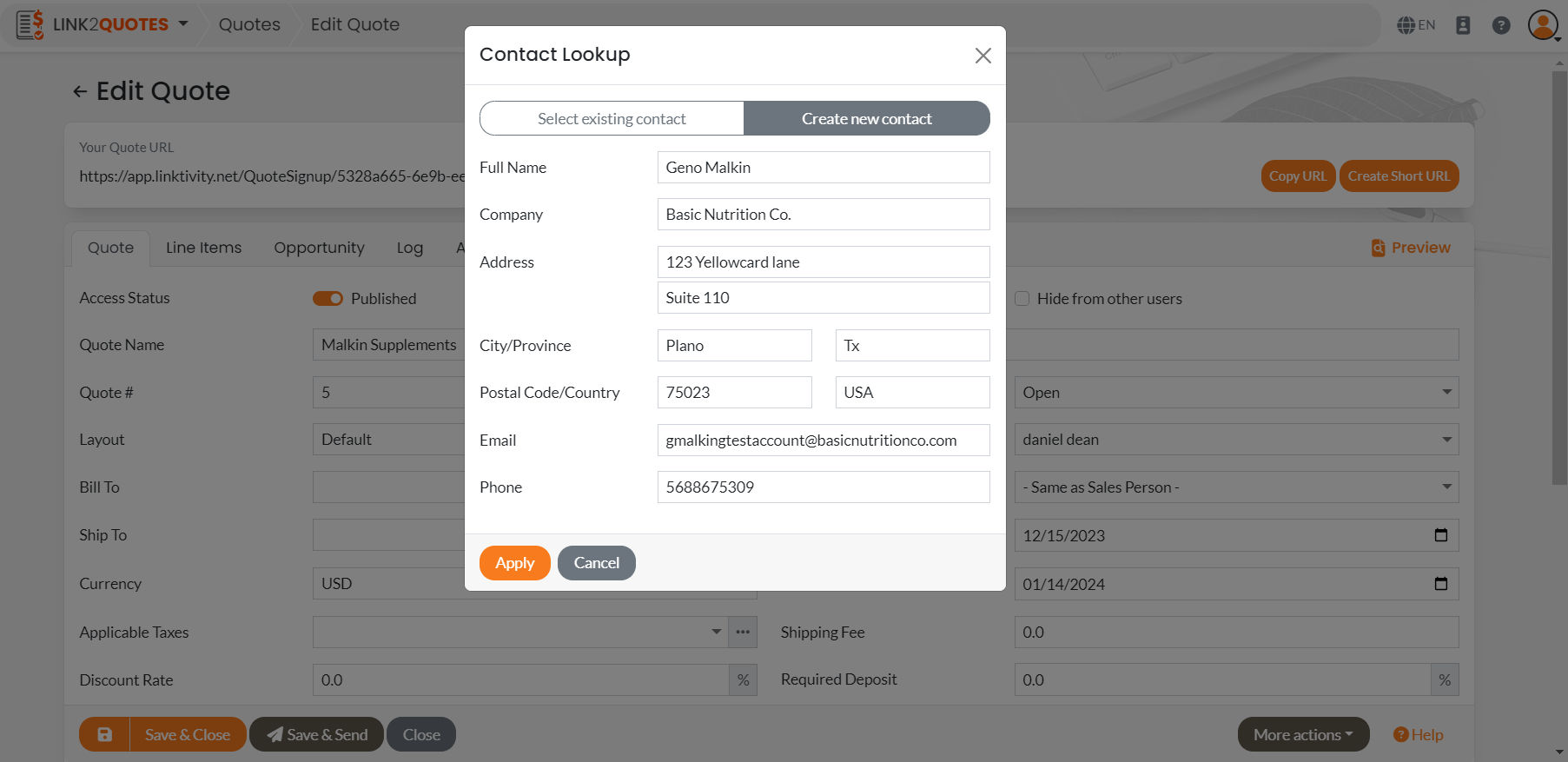This screenshot has width=1568, height=762.
Task: Click the page vertical scrollbar
Action: click(x=1560, y=278)
